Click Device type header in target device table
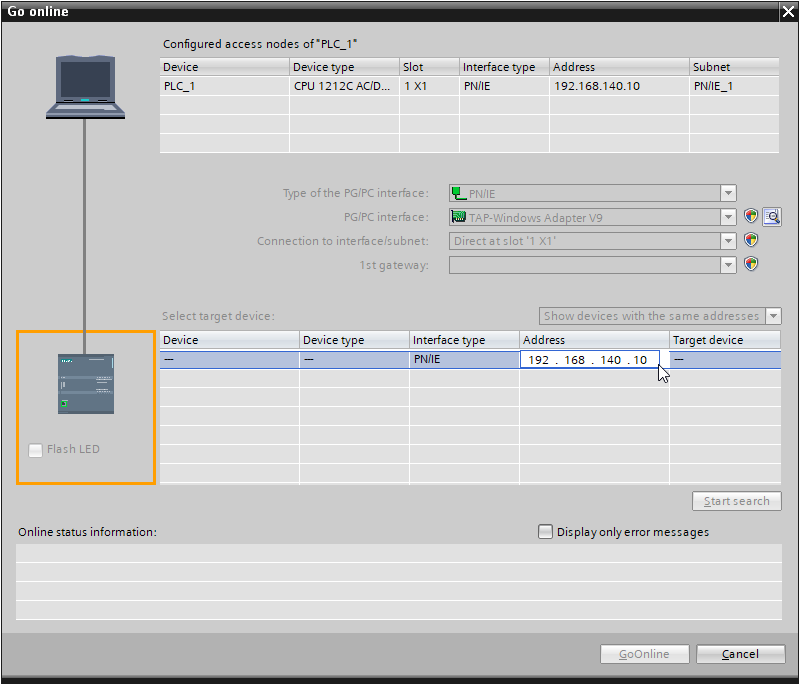Image resolution: width=800 pixels, height=685 pixels. pos(354,340)
